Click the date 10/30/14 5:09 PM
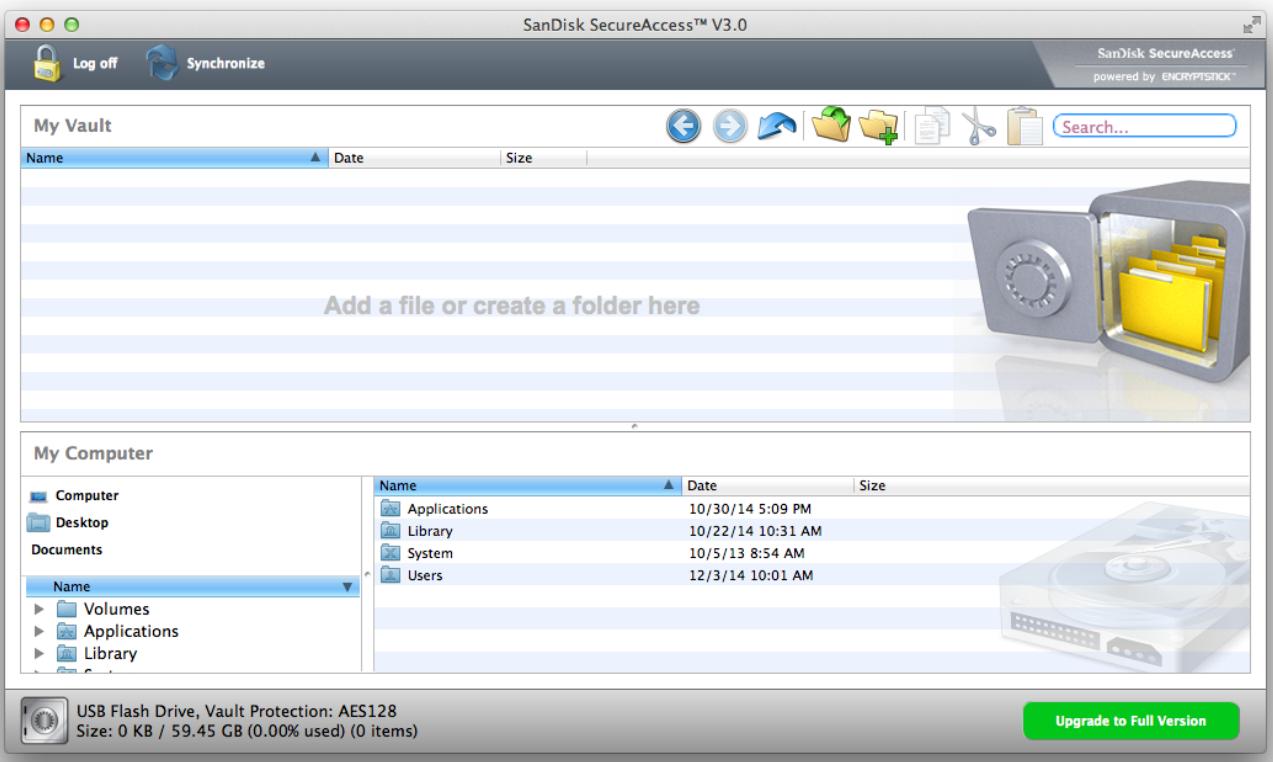This screenshot has width=1273, height=762. pos(750,509)
